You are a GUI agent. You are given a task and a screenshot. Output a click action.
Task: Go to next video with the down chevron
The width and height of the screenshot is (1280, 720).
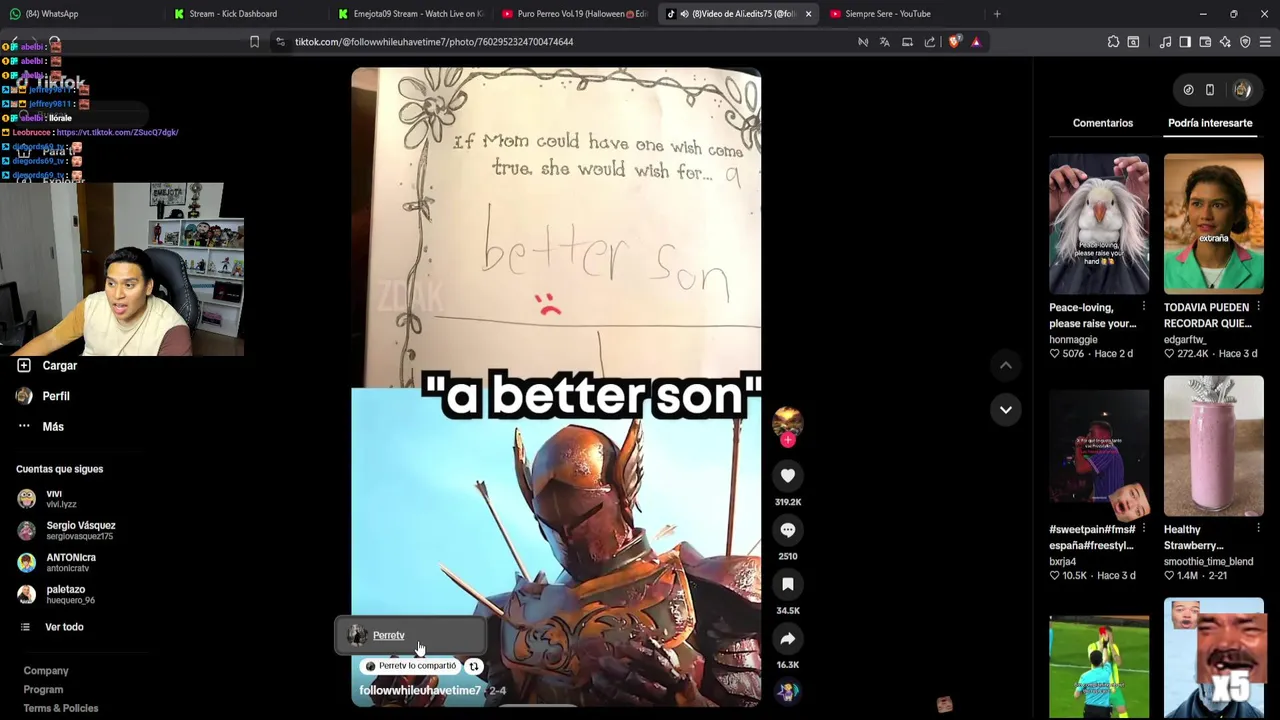click(1006, 409)
